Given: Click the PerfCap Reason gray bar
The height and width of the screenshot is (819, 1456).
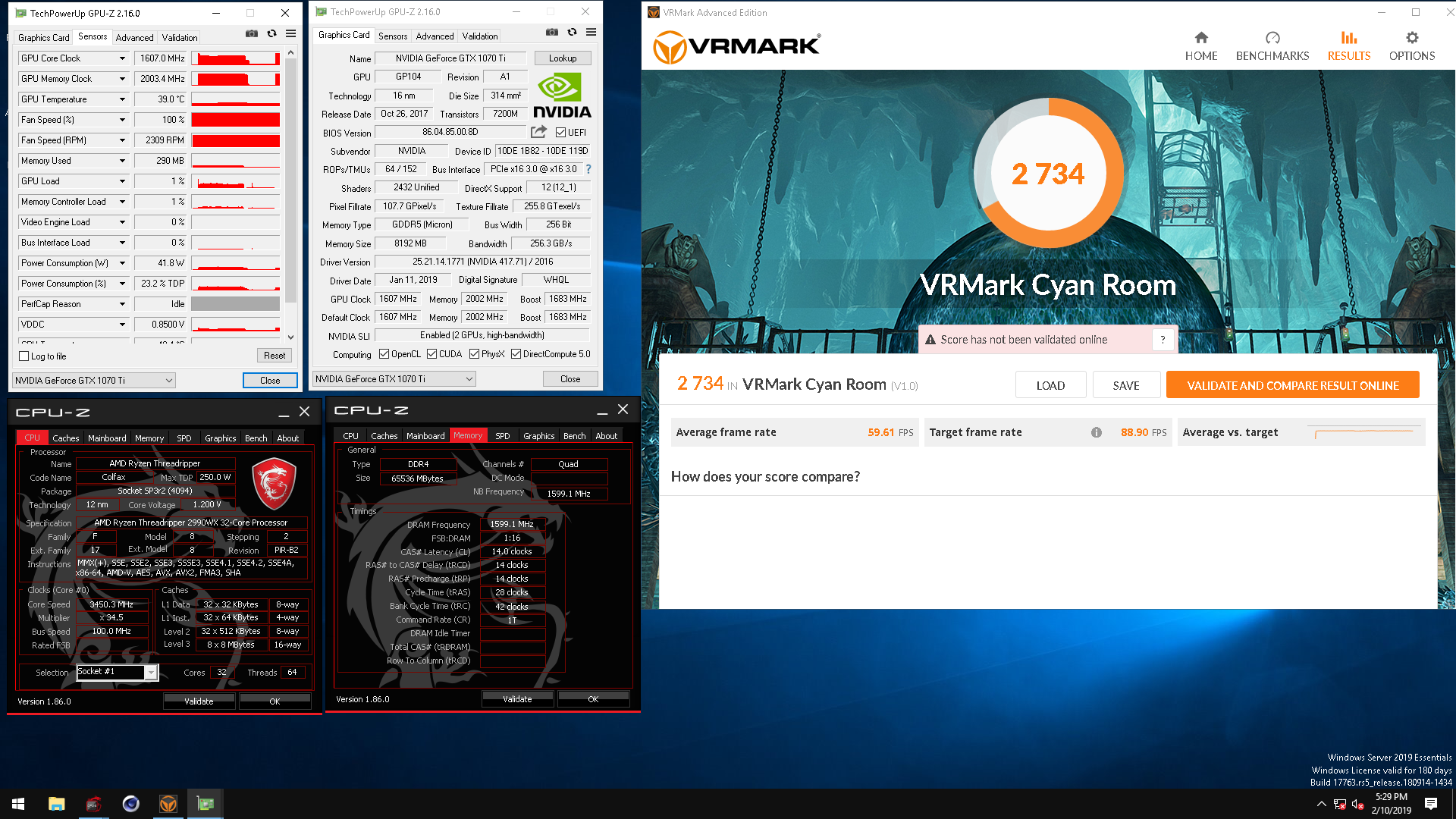Looking at the screenshot, I should [236, 304].
